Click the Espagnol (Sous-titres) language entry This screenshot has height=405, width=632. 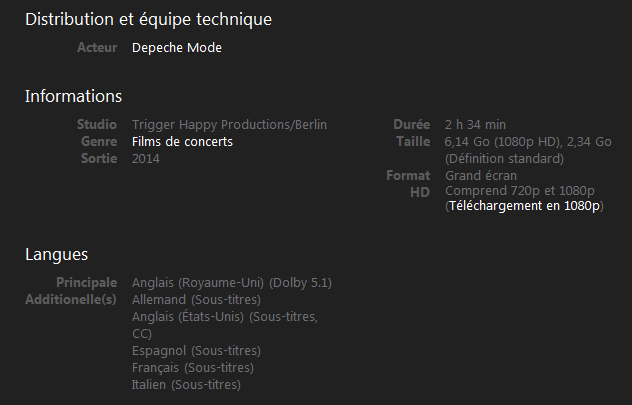point(196,351)
